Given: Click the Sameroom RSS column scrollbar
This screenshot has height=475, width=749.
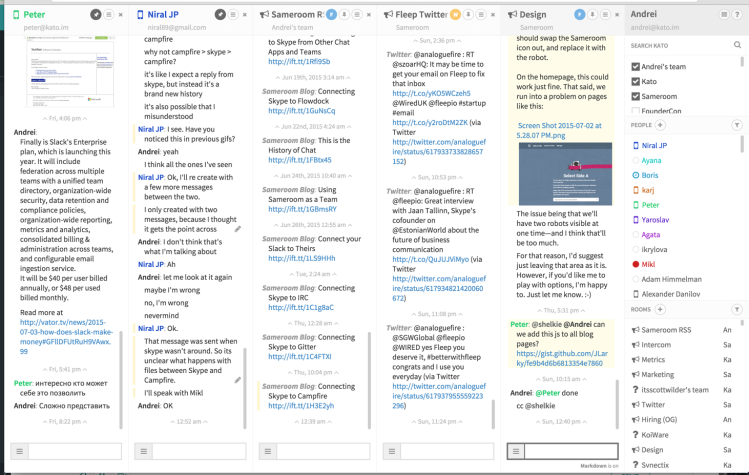Looking at the screenshot, I should [x=369, y=380].
